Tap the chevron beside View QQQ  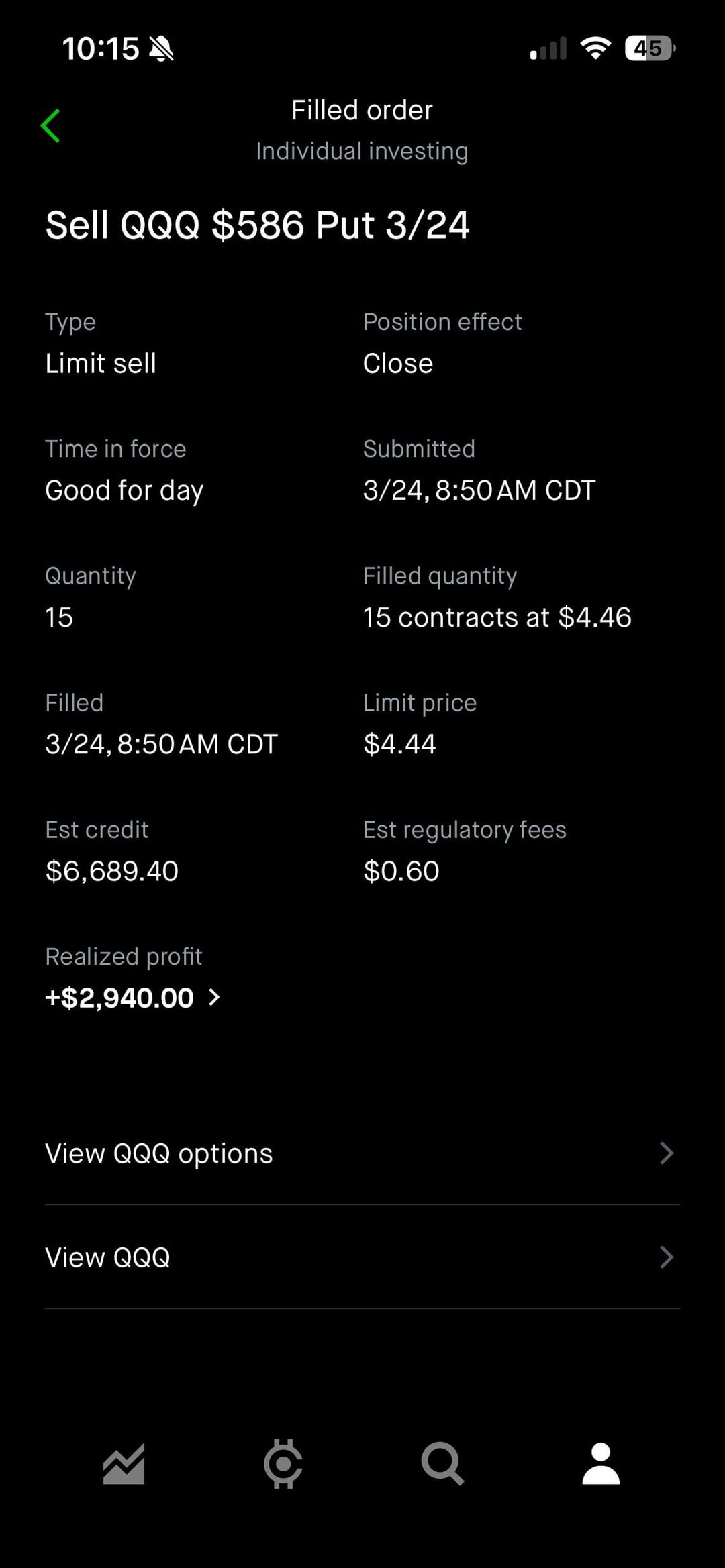pyautogui.click(x=666, y=1257)
